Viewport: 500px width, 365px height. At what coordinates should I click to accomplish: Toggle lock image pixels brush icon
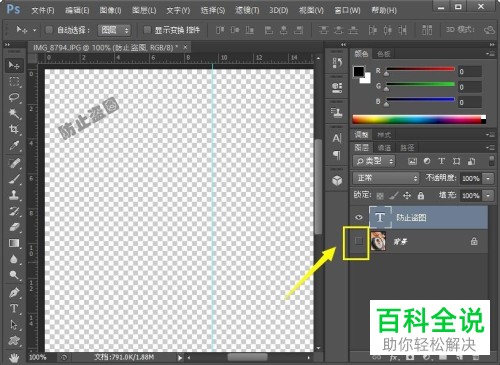point(394,196)
